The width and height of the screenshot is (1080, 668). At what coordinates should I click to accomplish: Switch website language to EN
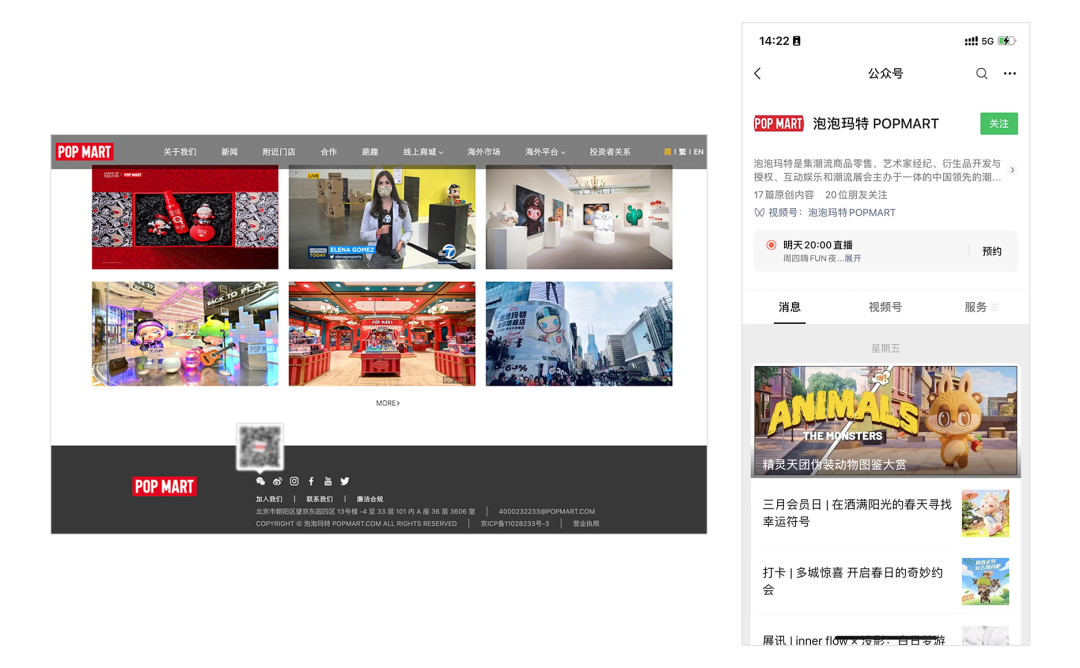[x=698, y=152]
